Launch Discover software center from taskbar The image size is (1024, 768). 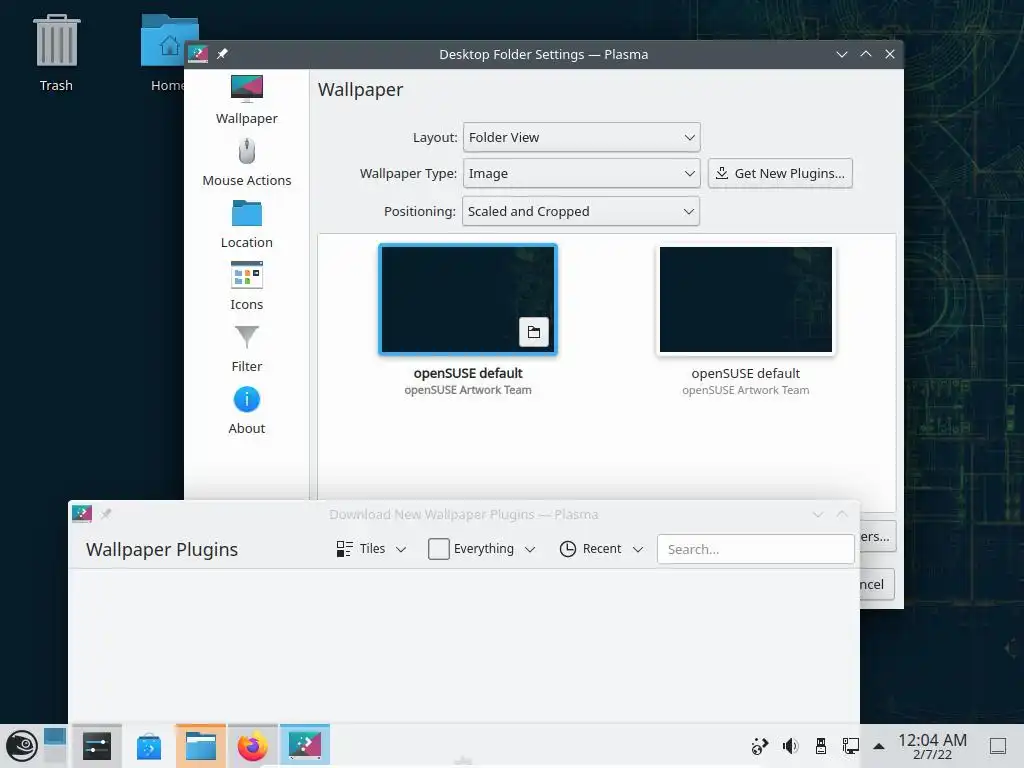[x=149, y=746]
